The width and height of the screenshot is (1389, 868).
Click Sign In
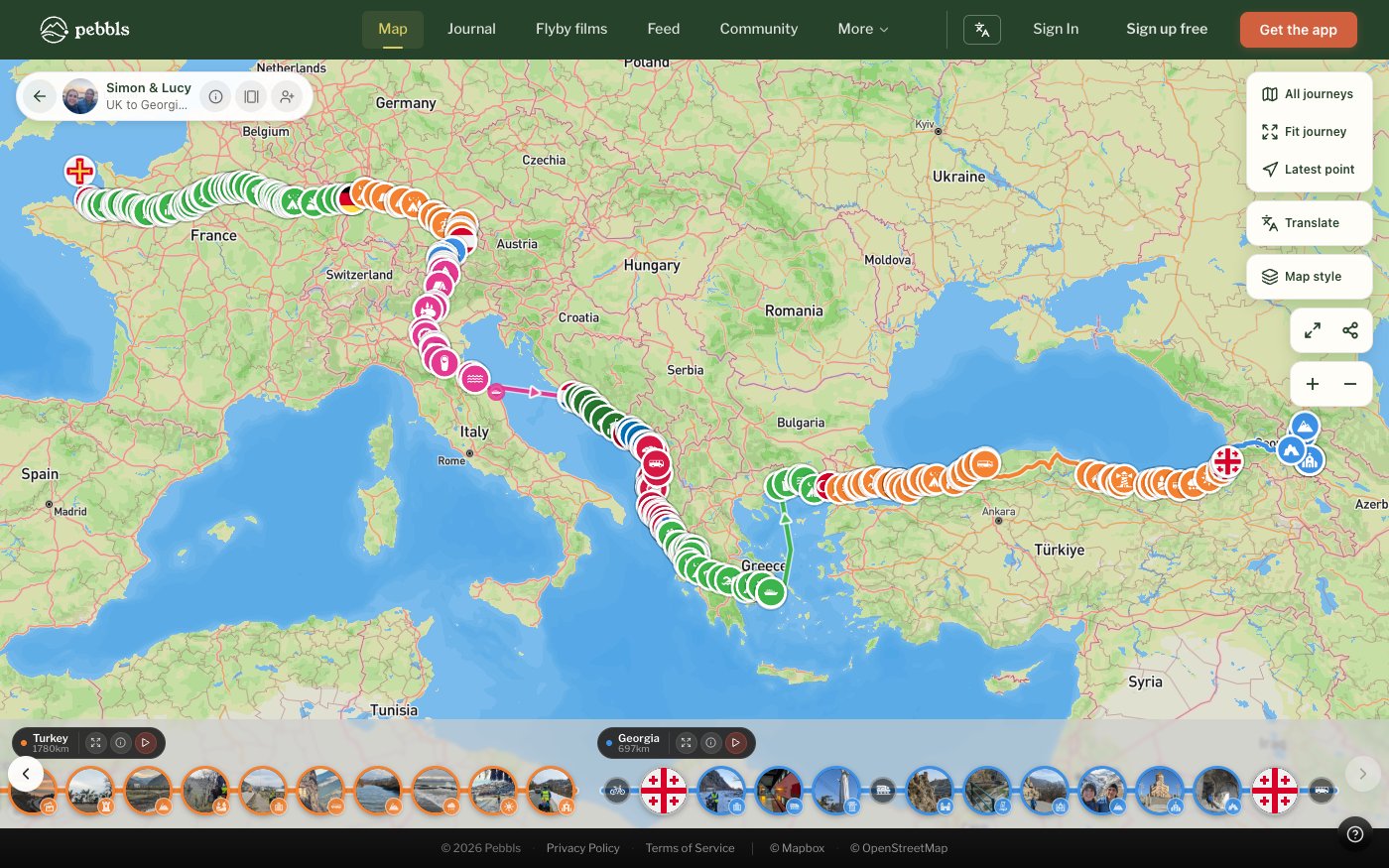pos(1056,30)
